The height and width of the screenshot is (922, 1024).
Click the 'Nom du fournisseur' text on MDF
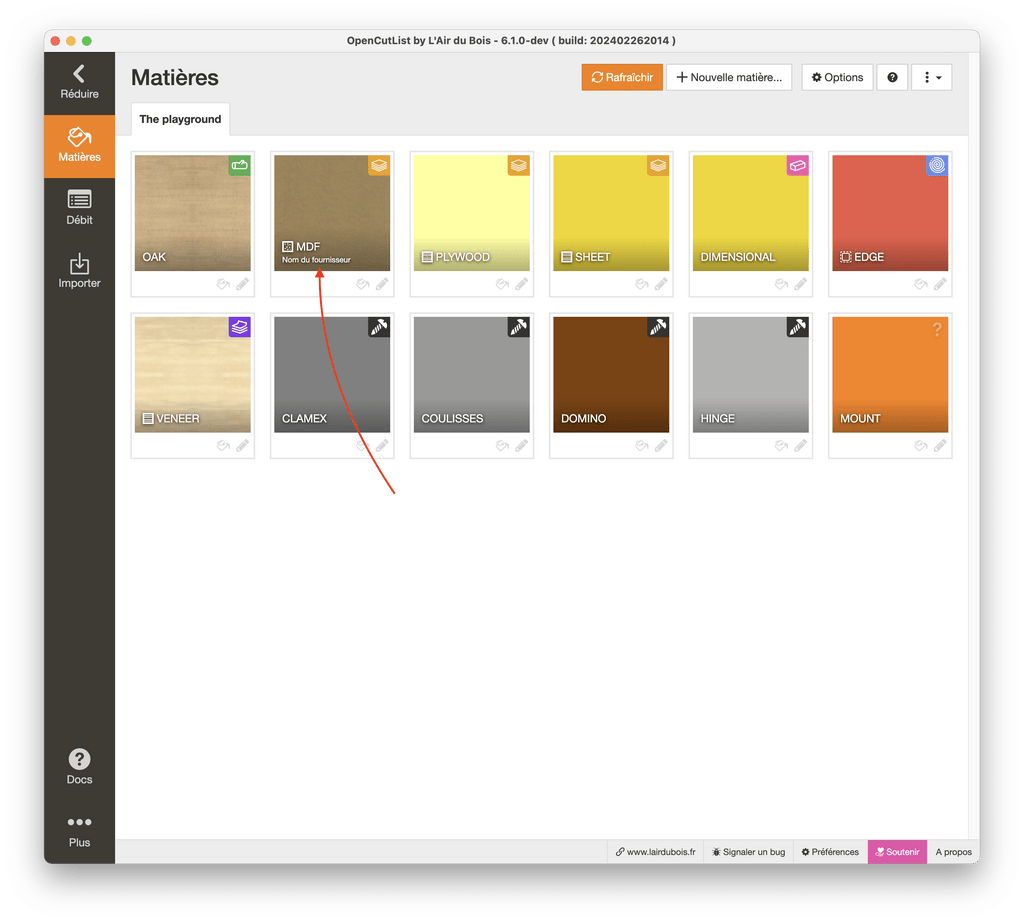click(x=316, y=260)
